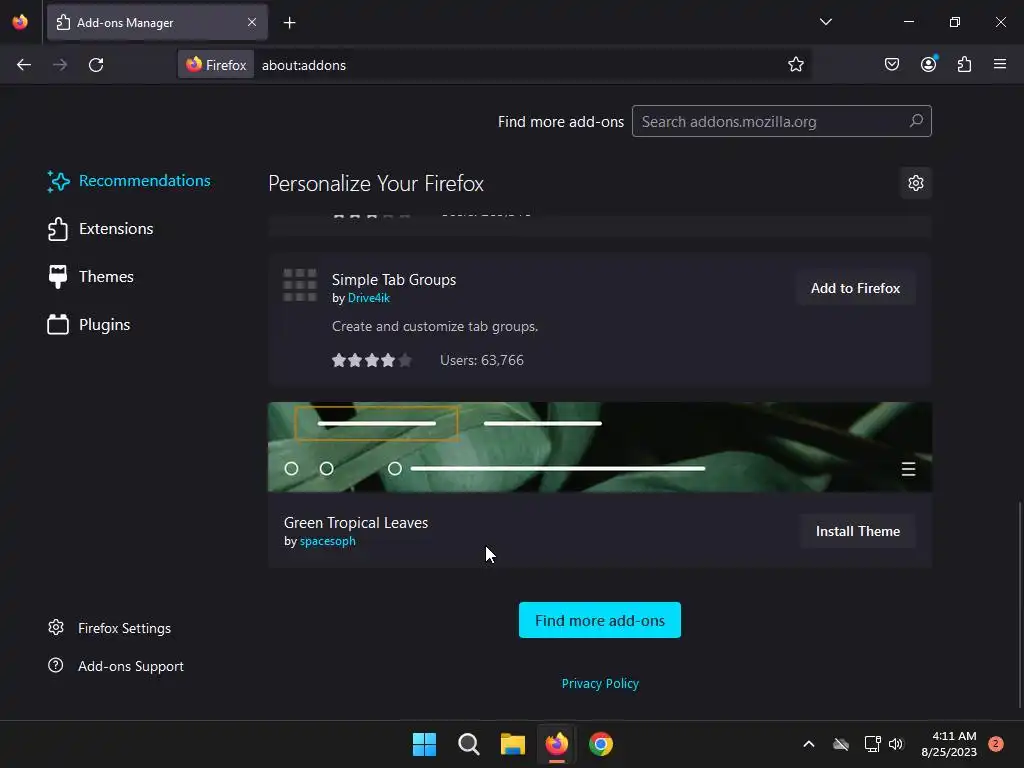Open File Explorer from the taskbar
Screen dimensions: 1024x768
click(513, 744)
